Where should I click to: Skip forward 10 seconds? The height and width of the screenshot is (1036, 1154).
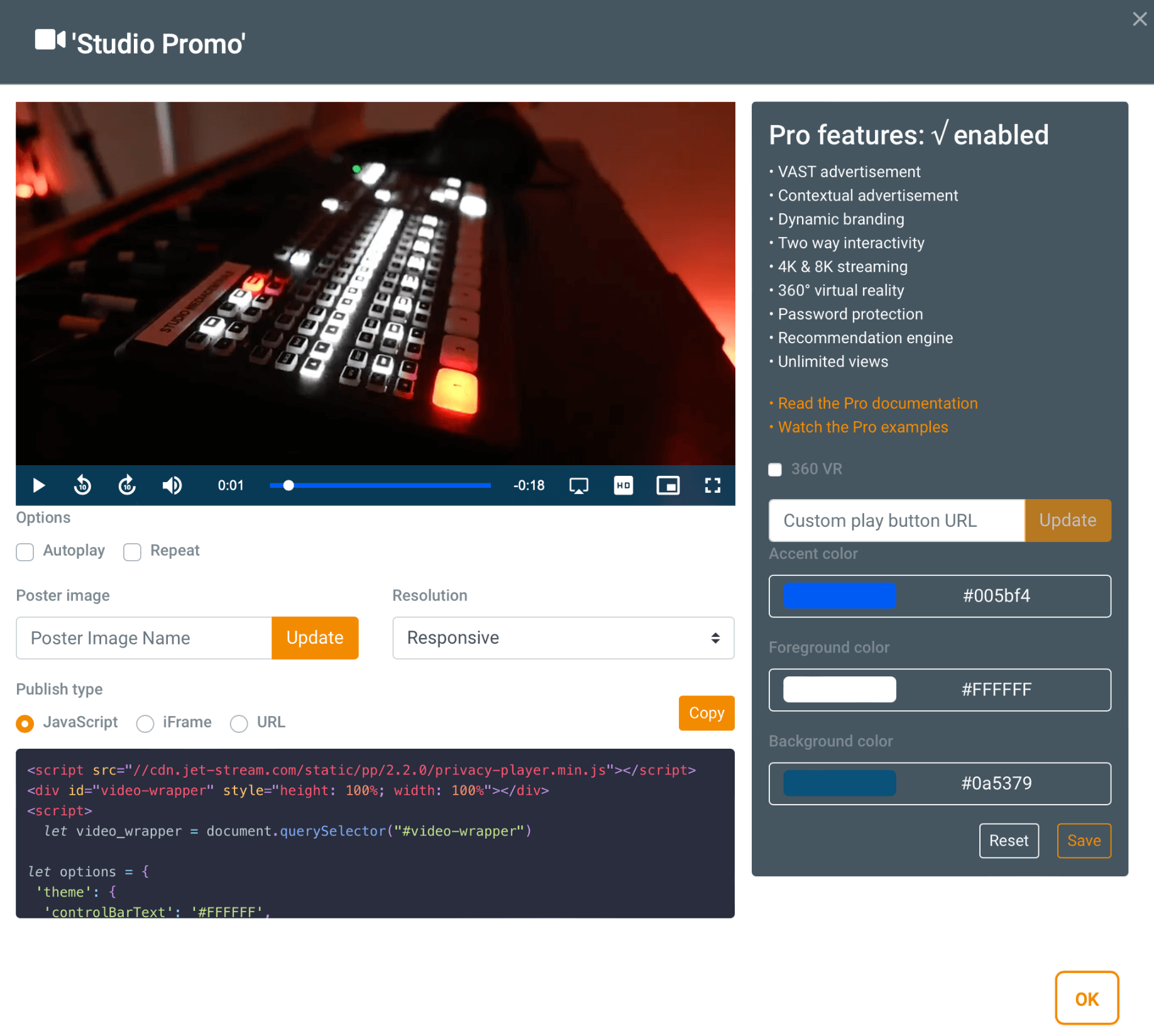(126, 485)
